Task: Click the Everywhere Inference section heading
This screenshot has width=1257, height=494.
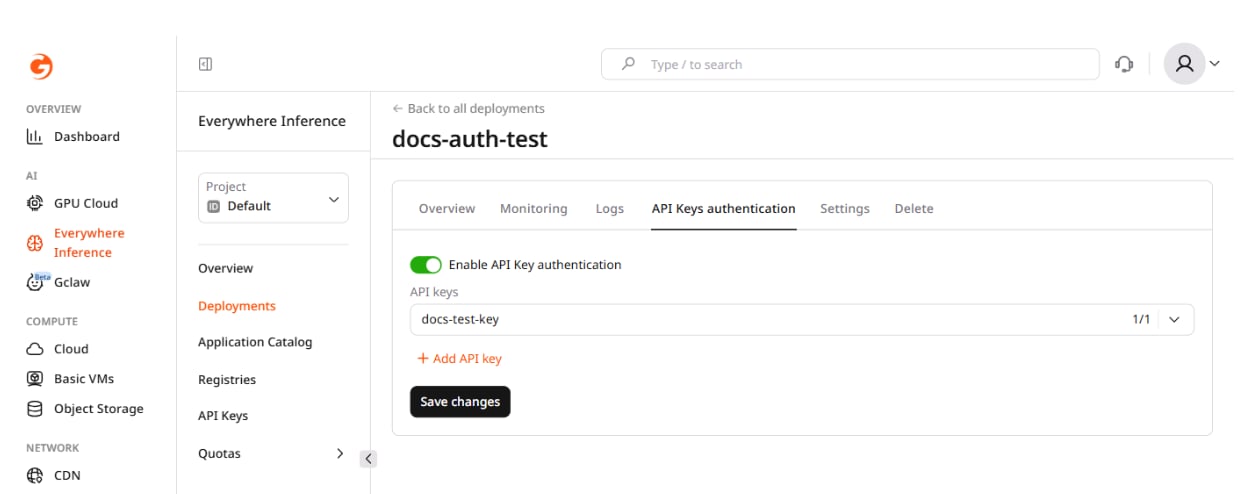Action: 272,121
